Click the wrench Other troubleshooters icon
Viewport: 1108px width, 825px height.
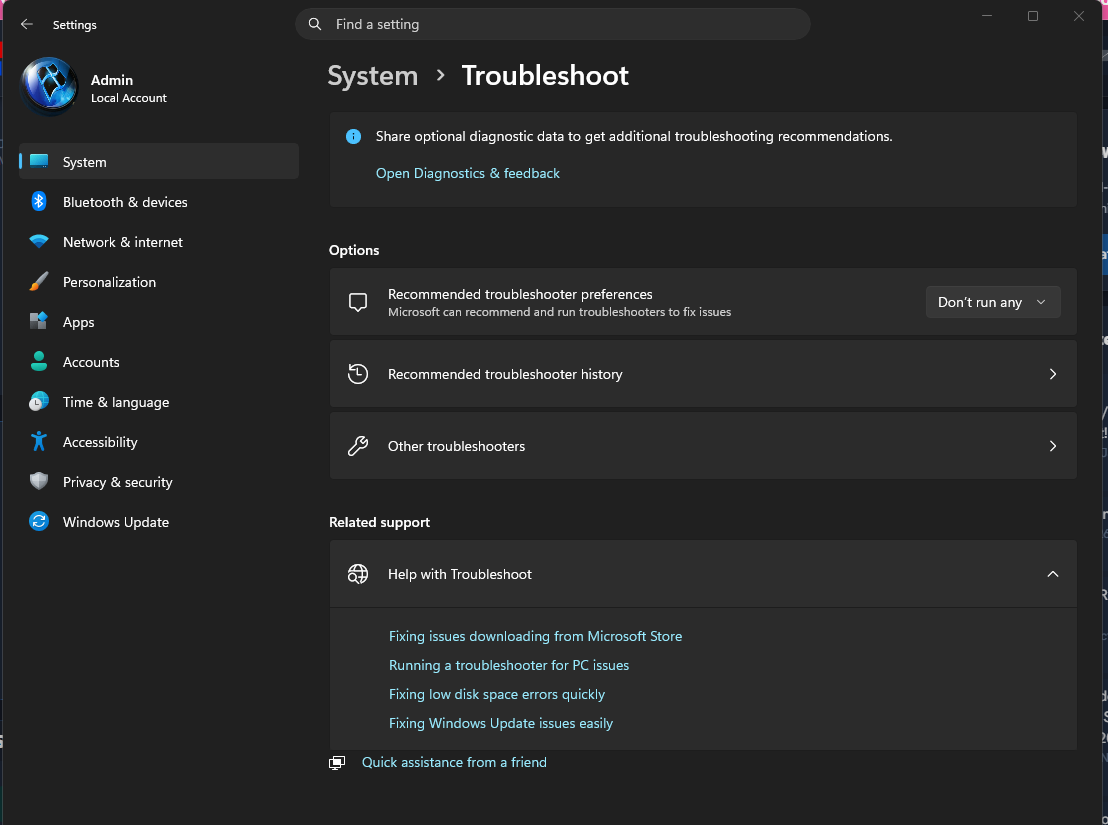click(x=358, y=446)
